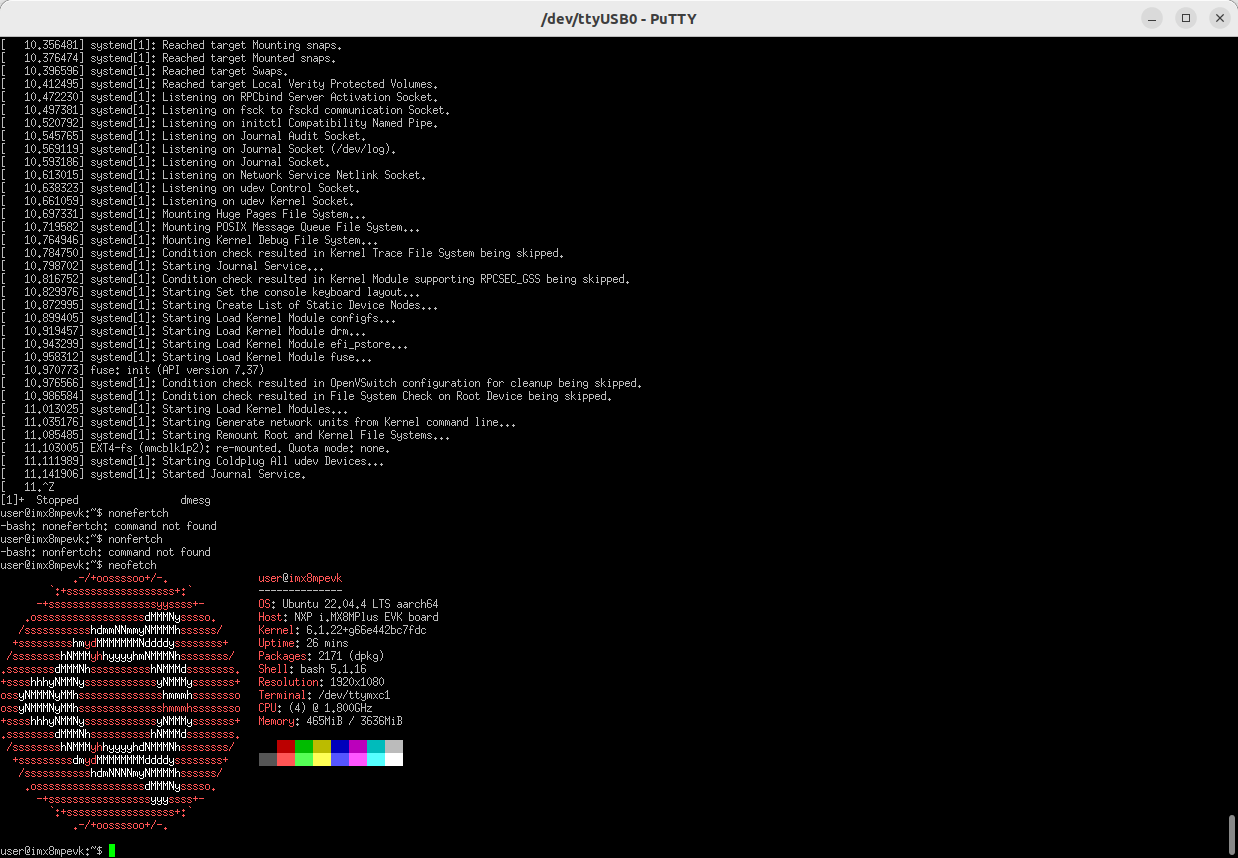Click the green block cursor at the prompt
The height and width of the screenshot is (858, 1238).
pyautogui.click(x=113, y=851)
